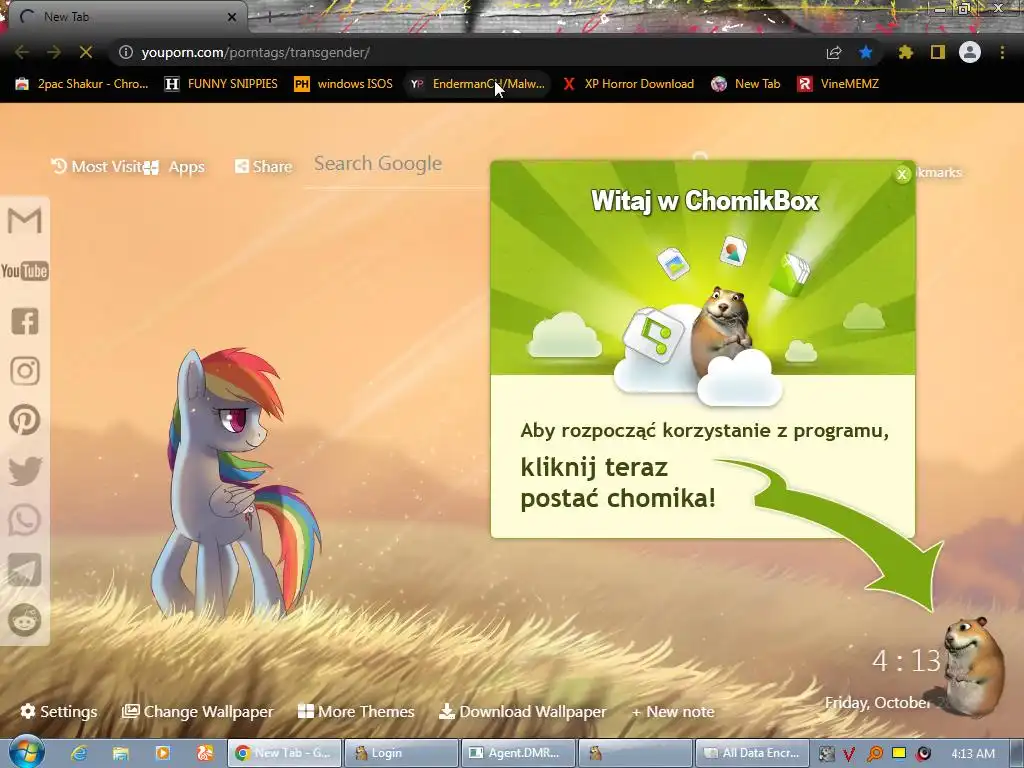Image resolution: width=1024 pixels, height=768 pixels.
Task: Open the Windows Start menu
Action: coord(26,752)
